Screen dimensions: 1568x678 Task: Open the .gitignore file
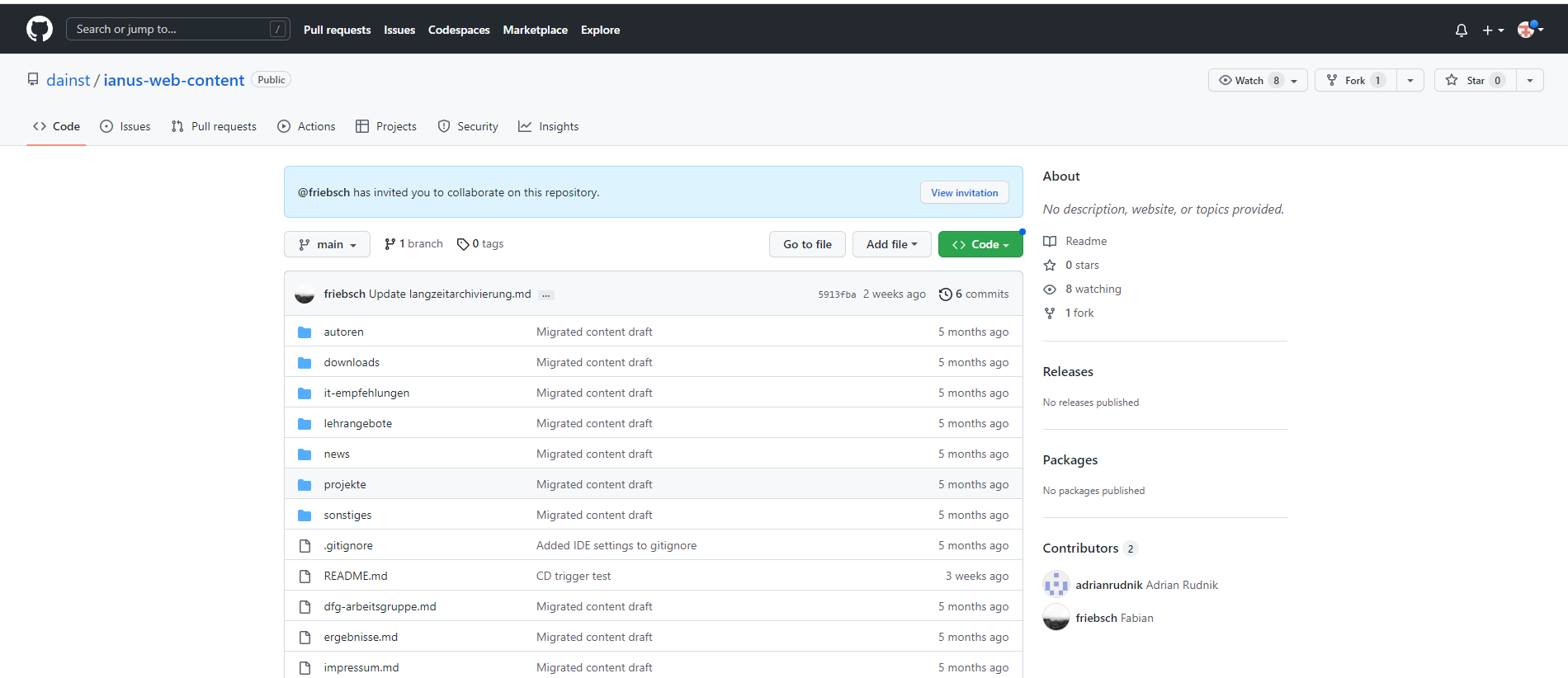click(348, 545)
